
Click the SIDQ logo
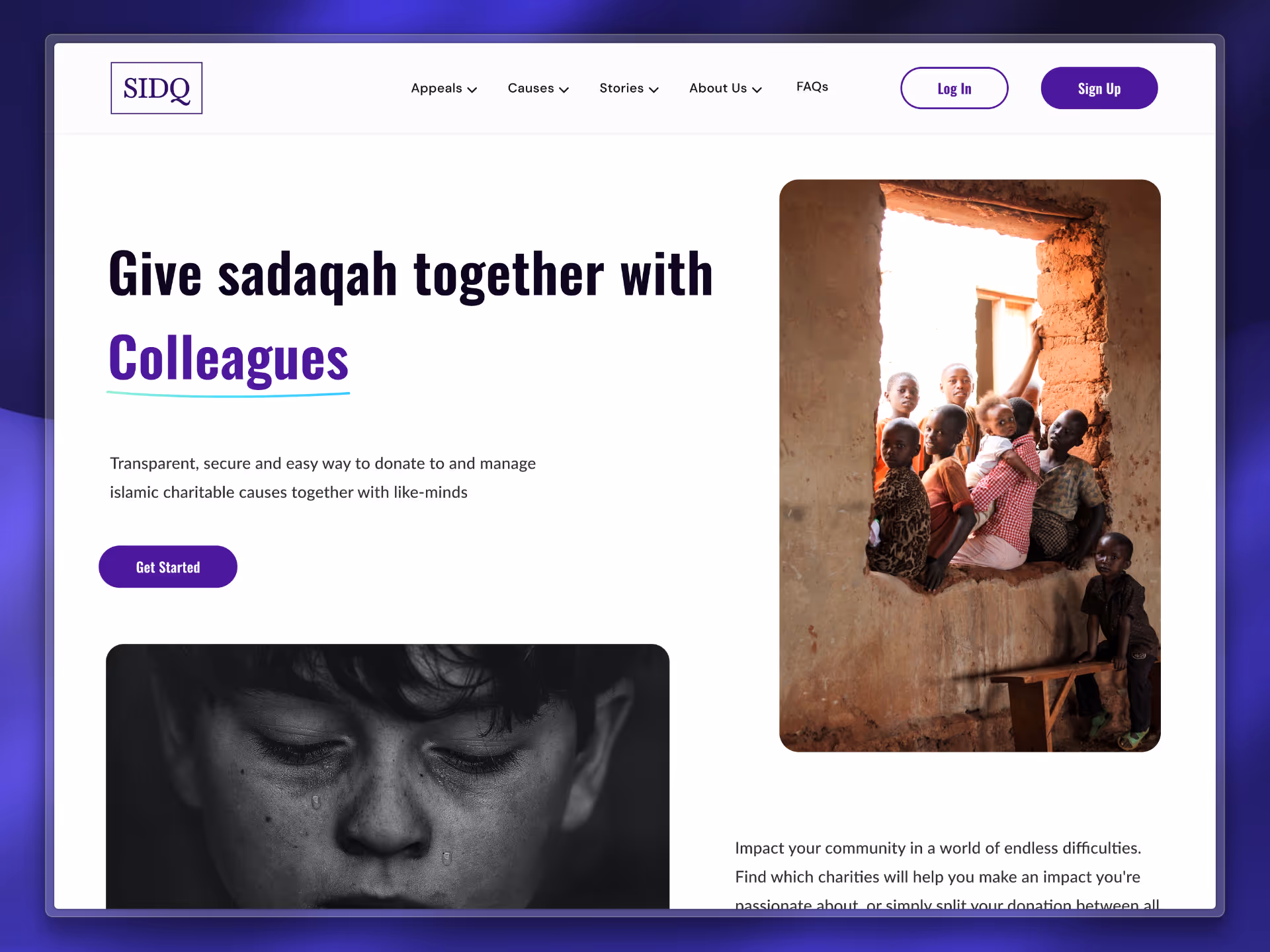coord(156,88)
